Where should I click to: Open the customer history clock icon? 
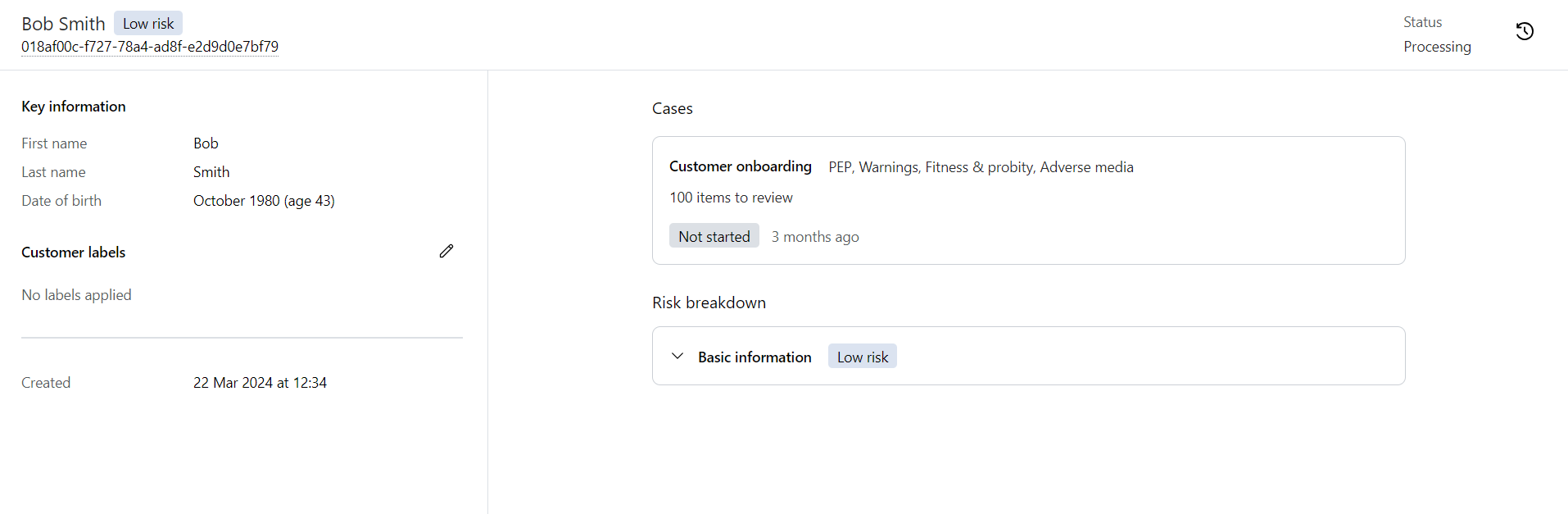coord(1524,32)
